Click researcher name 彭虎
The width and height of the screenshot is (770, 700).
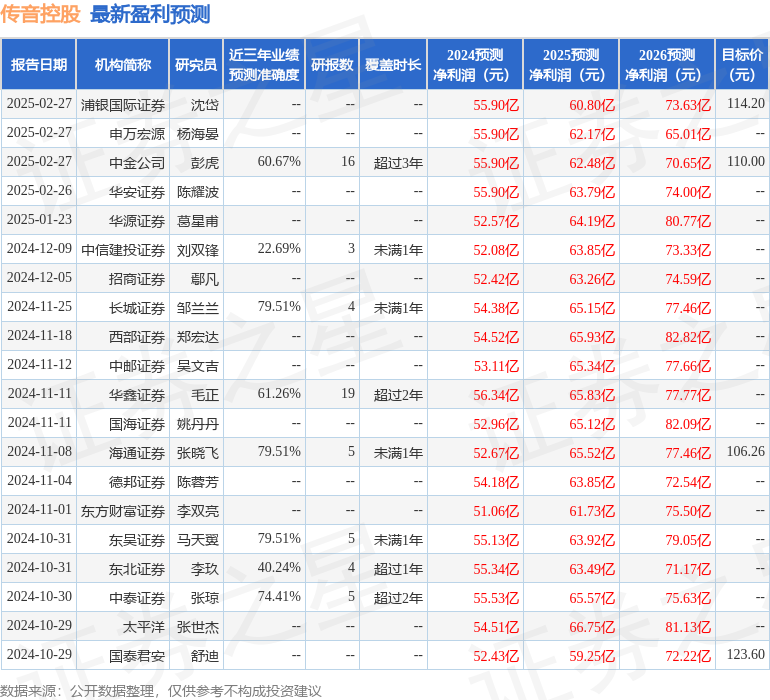tap(205, 163)
